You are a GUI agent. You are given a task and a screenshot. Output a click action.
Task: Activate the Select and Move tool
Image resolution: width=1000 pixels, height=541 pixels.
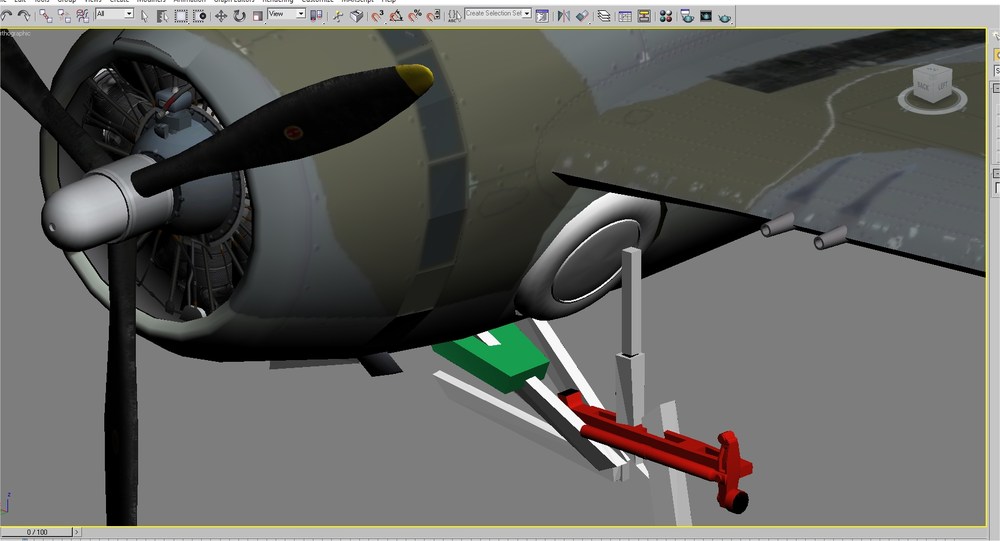(221, 16)
